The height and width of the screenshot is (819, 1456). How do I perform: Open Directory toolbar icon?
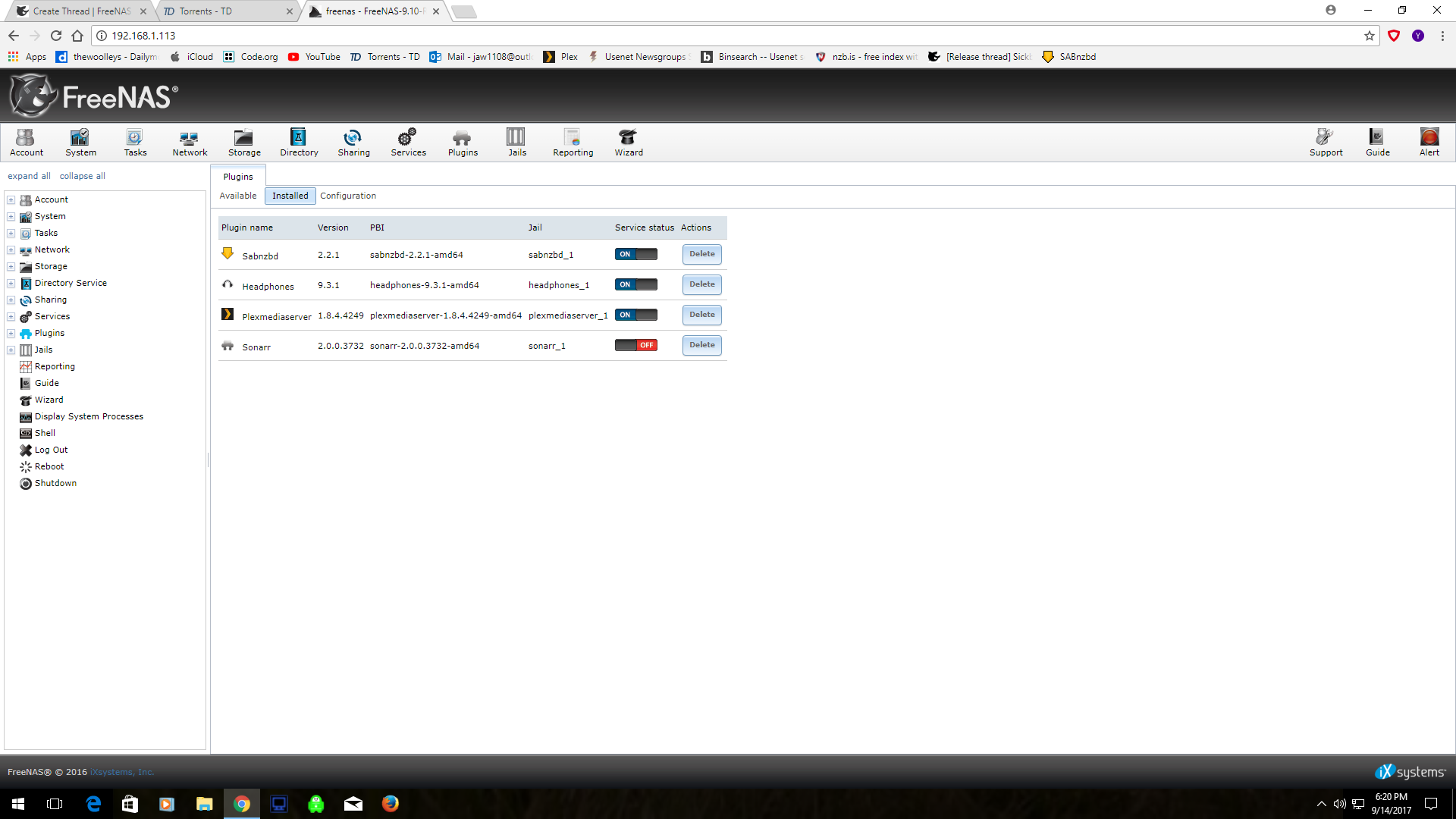[299, 142]
